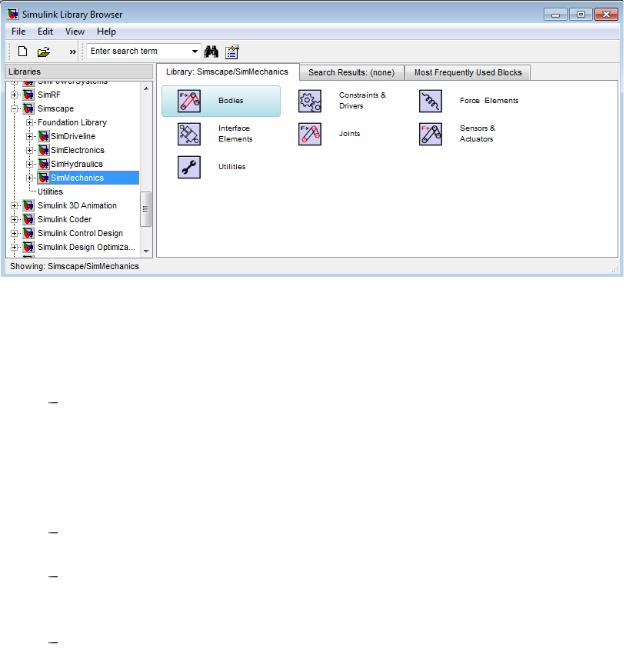This screenshot has width=624, height=652.
Task: Click the New model toolbar icon
Action: pyautogui.click(x=22, y=51)
